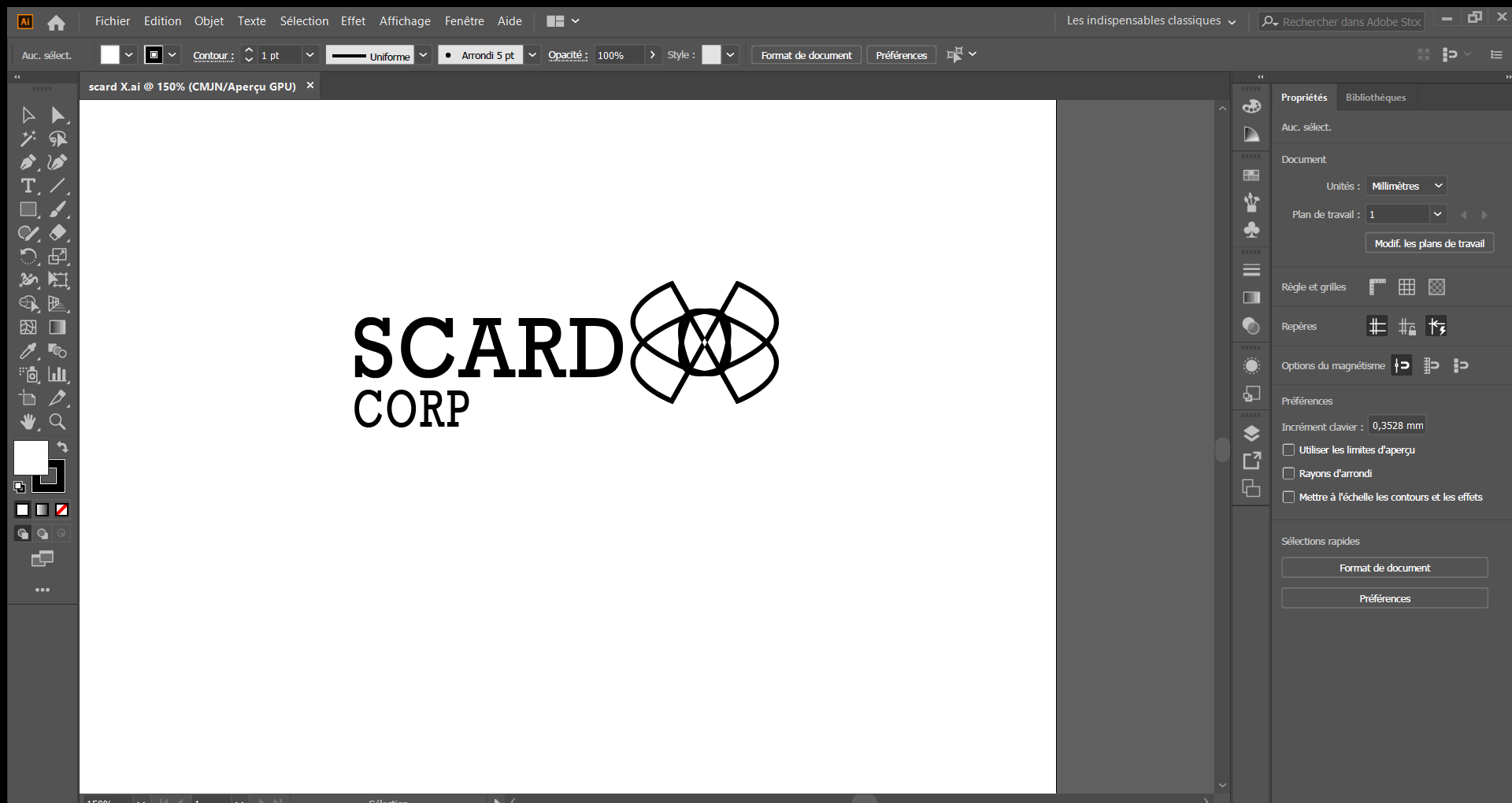Pick the Magic Wand tool
This screenshot has width=1512, height=803.
tap(28, 139)
